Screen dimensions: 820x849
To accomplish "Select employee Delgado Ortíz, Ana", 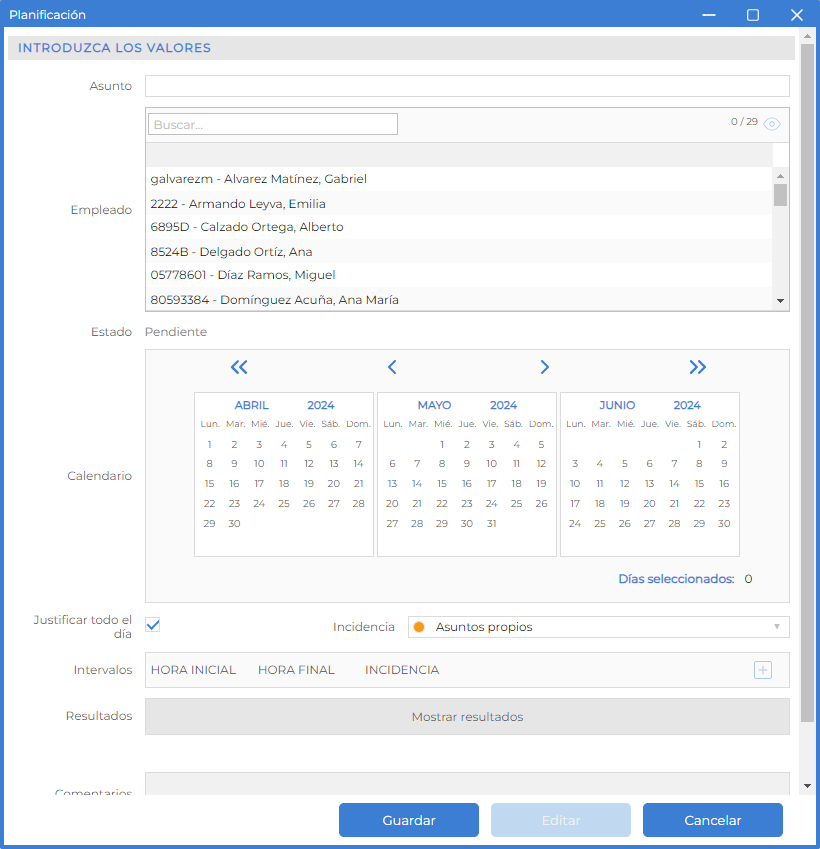I will (459, 252).
